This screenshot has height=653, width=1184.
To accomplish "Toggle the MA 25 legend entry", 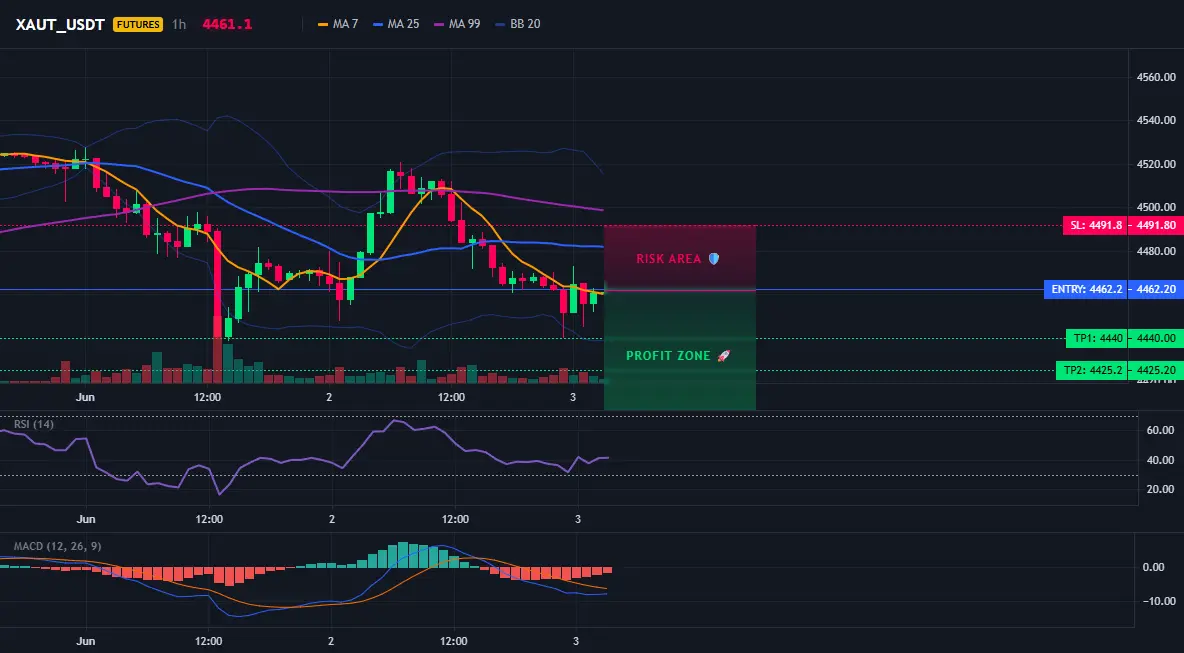I will point(396,24).
